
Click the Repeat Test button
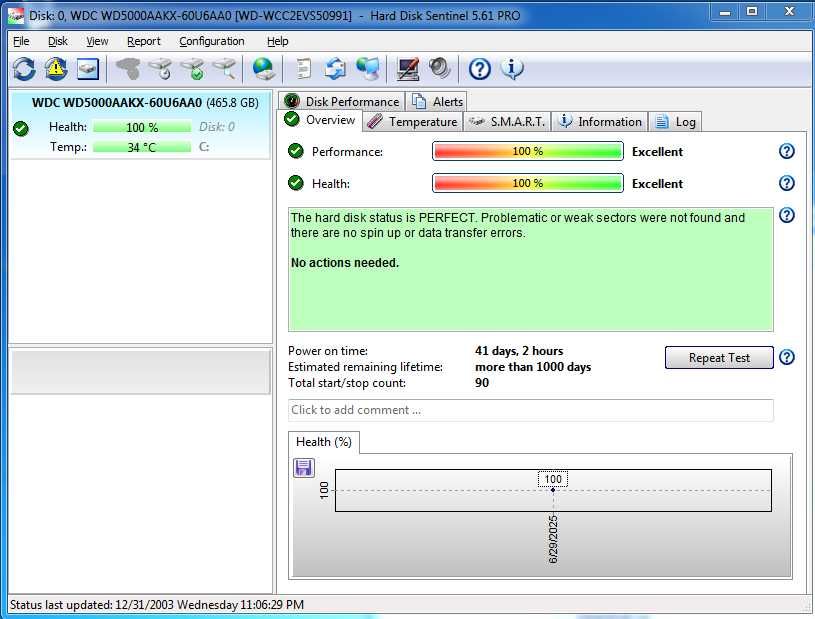719,358
